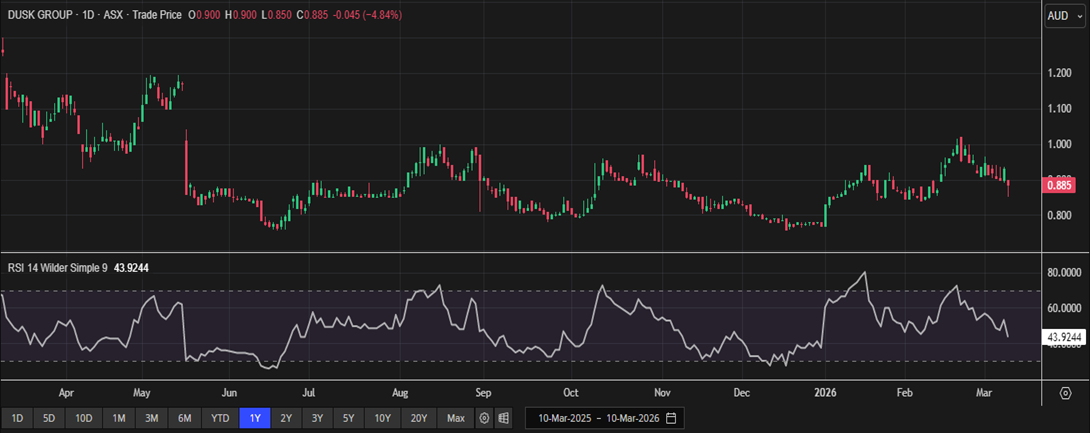Click the table view icon beside Max
This screenshot has height=433, width=1090.
click(x=505, y=417)
